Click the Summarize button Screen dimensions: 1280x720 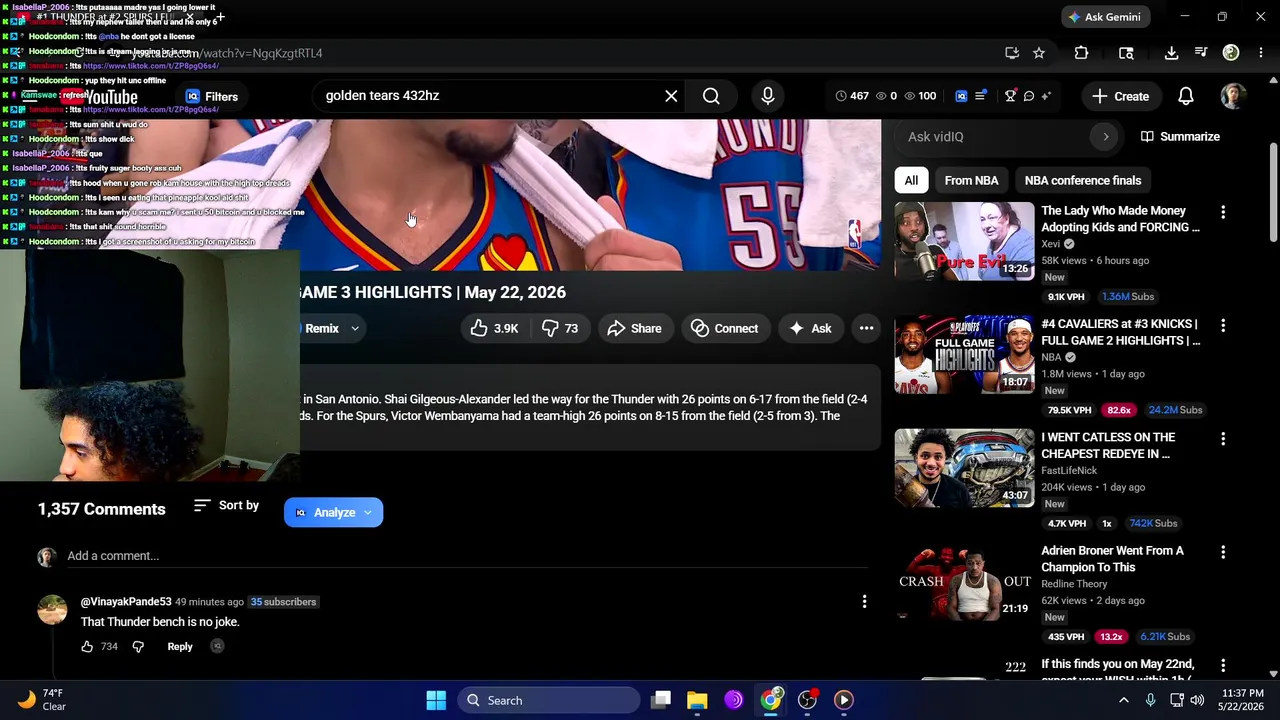coord(1180,136)
